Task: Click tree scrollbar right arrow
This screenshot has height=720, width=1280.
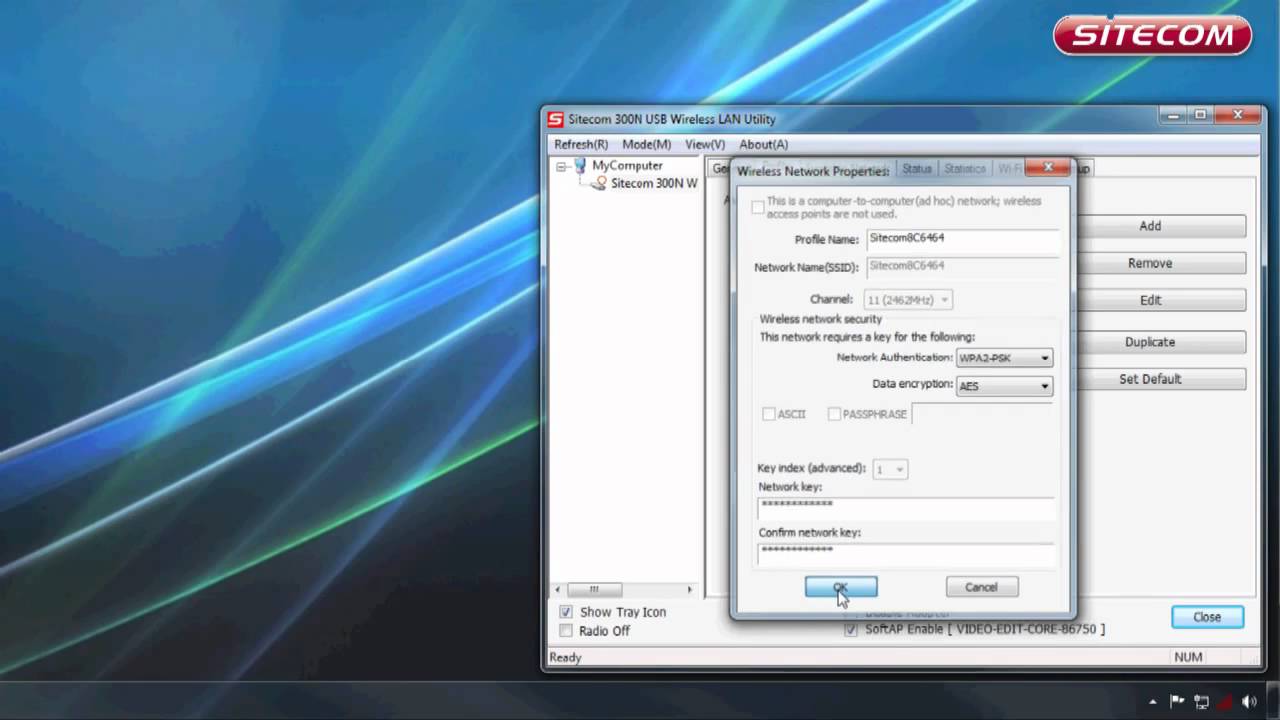Action: 689,590
